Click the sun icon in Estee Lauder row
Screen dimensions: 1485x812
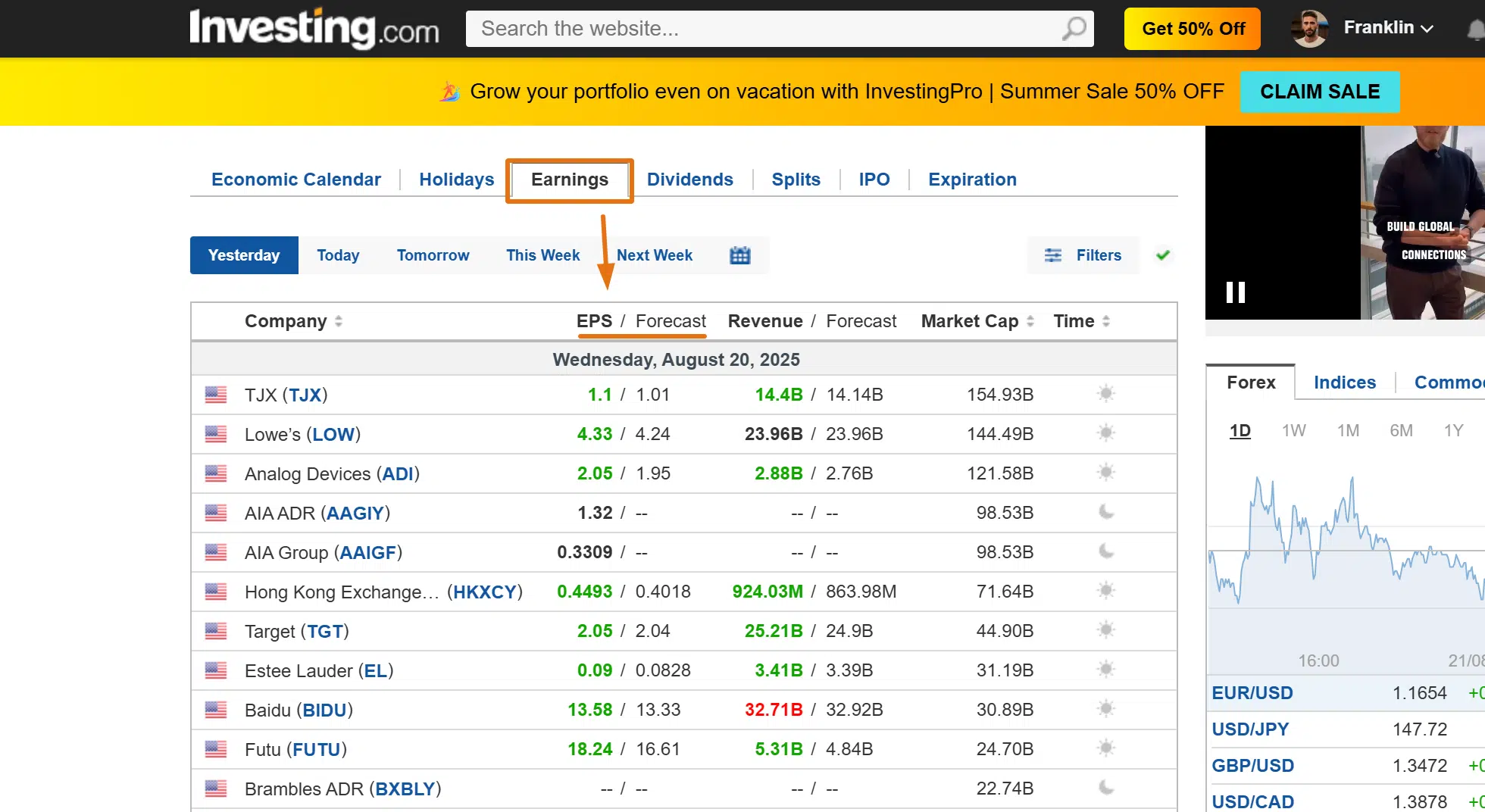[x=1106, y=670]
